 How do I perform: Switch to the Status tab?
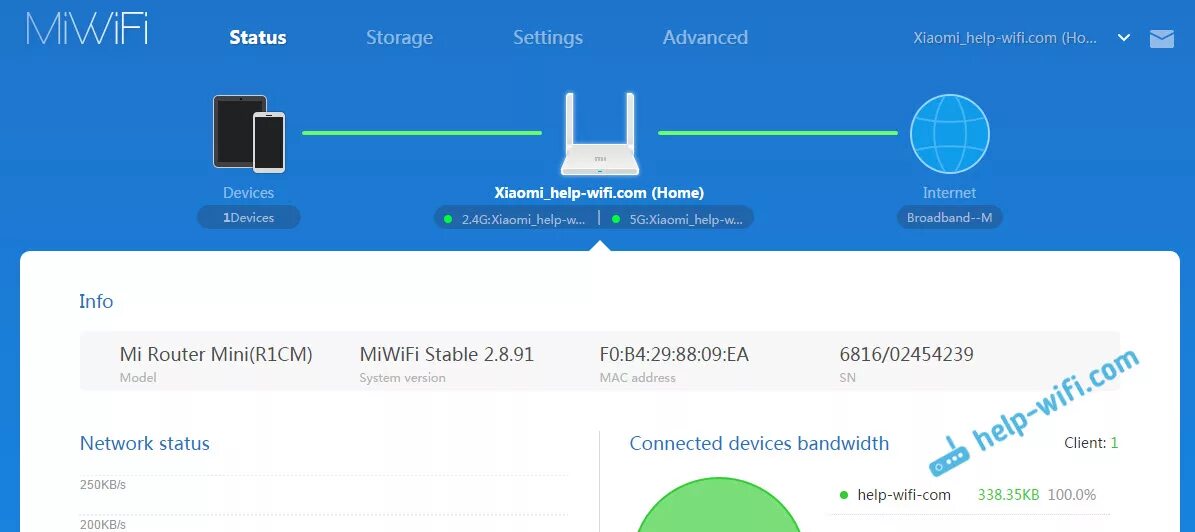(258, 38)
